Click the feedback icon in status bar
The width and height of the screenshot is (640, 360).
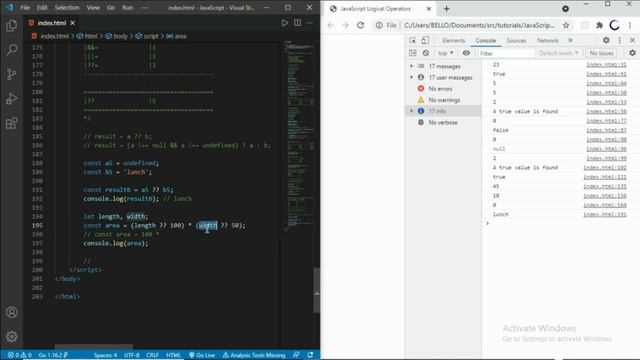(296, 355)
